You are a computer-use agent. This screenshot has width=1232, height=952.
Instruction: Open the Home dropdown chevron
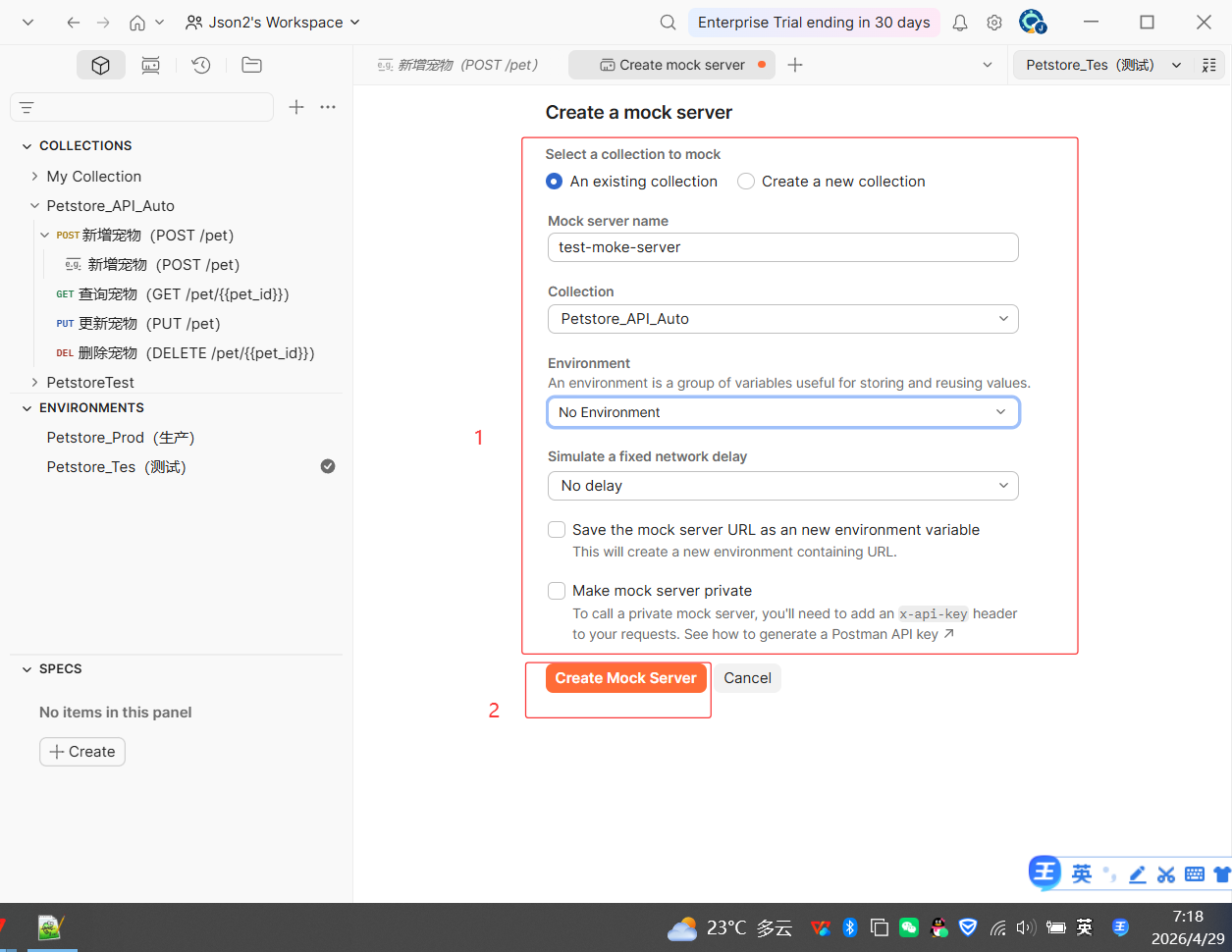coord(160,23)
